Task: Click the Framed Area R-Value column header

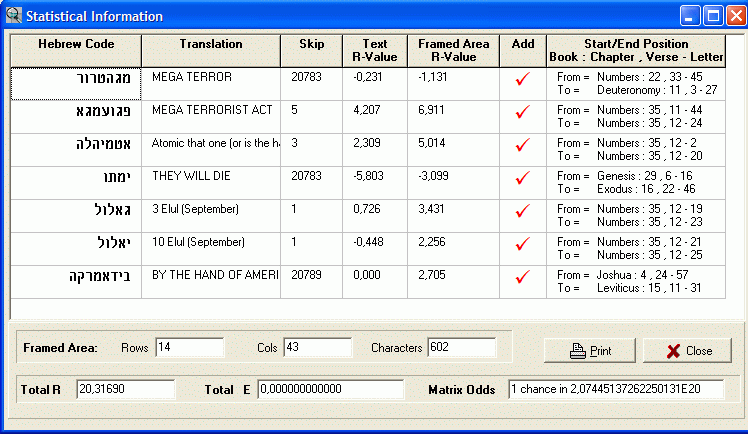Action: click(x=453, y=51)
